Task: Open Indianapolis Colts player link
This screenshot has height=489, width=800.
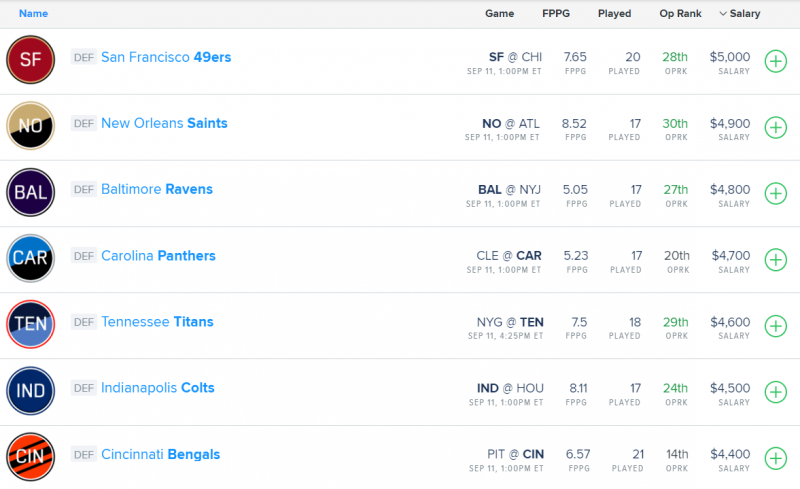Action: (x=158, y=388)
